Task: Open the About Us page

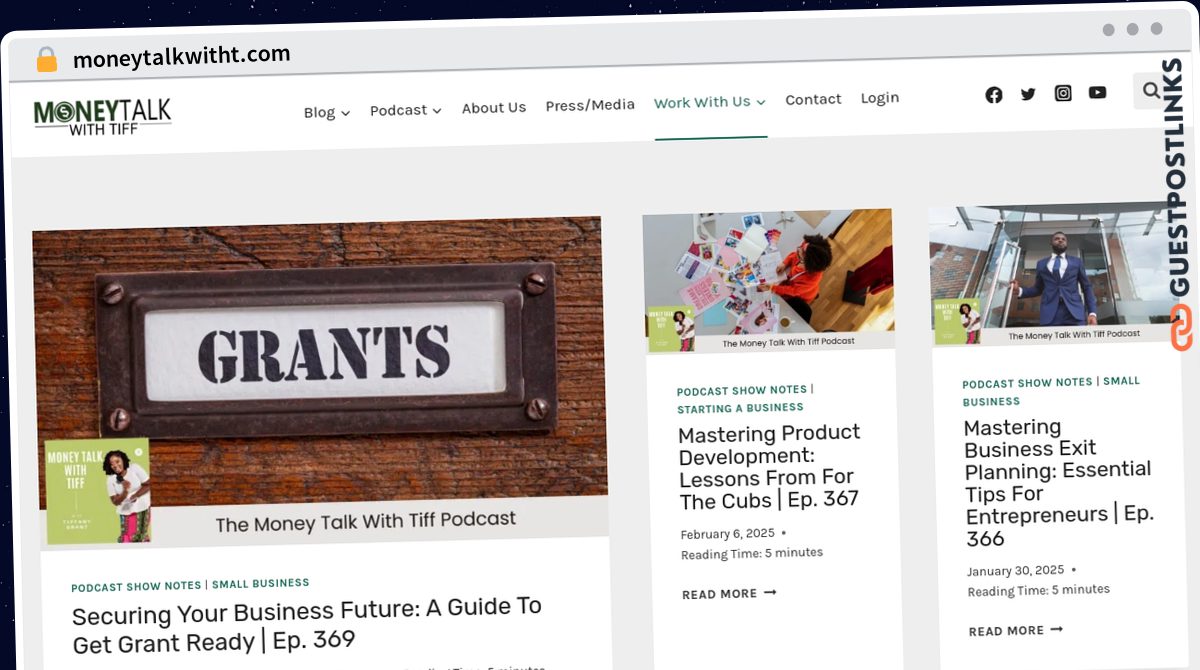Action: pos(494,108)
